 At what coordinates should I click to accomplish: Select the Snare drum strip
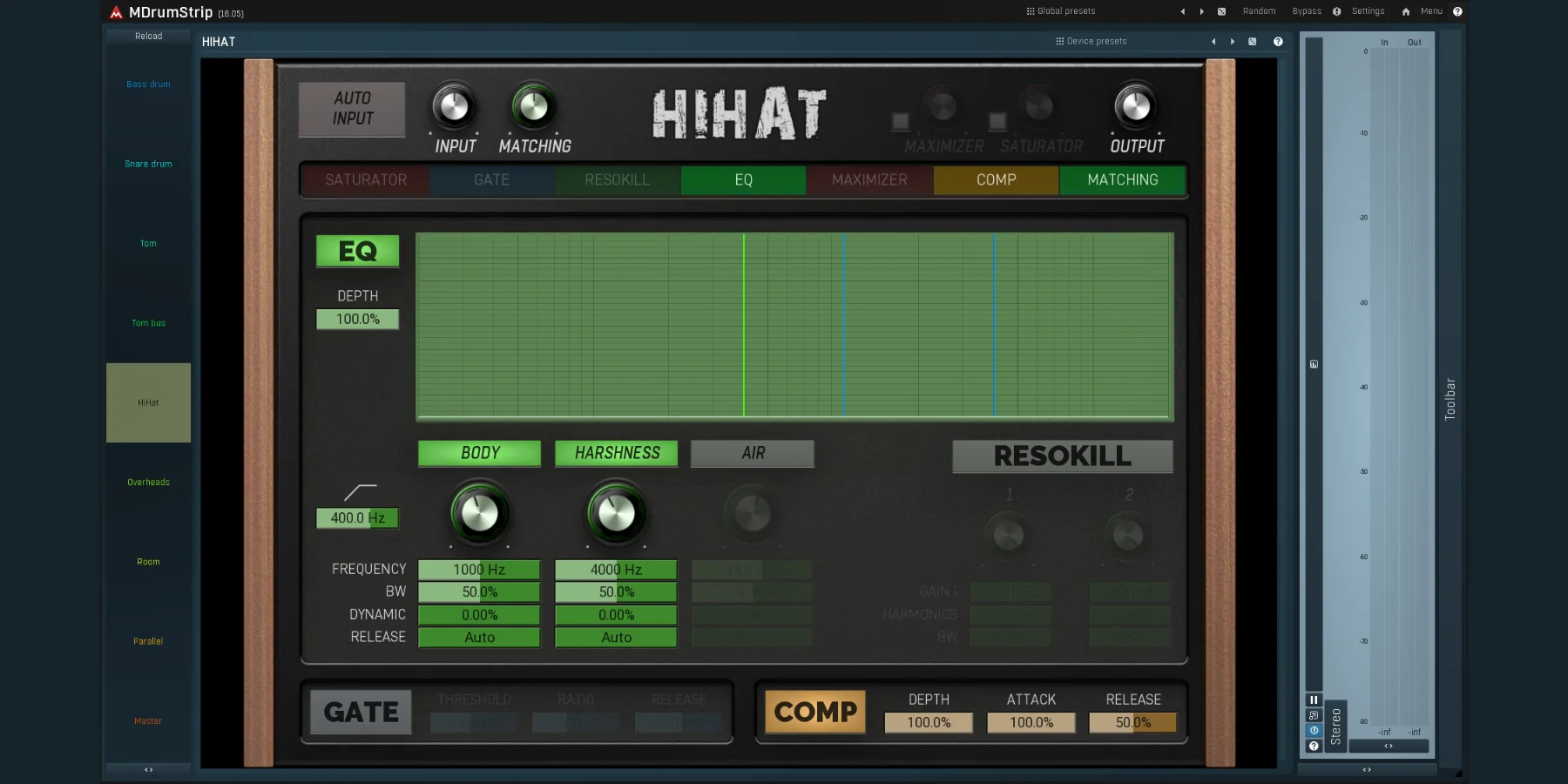(148, 164)
